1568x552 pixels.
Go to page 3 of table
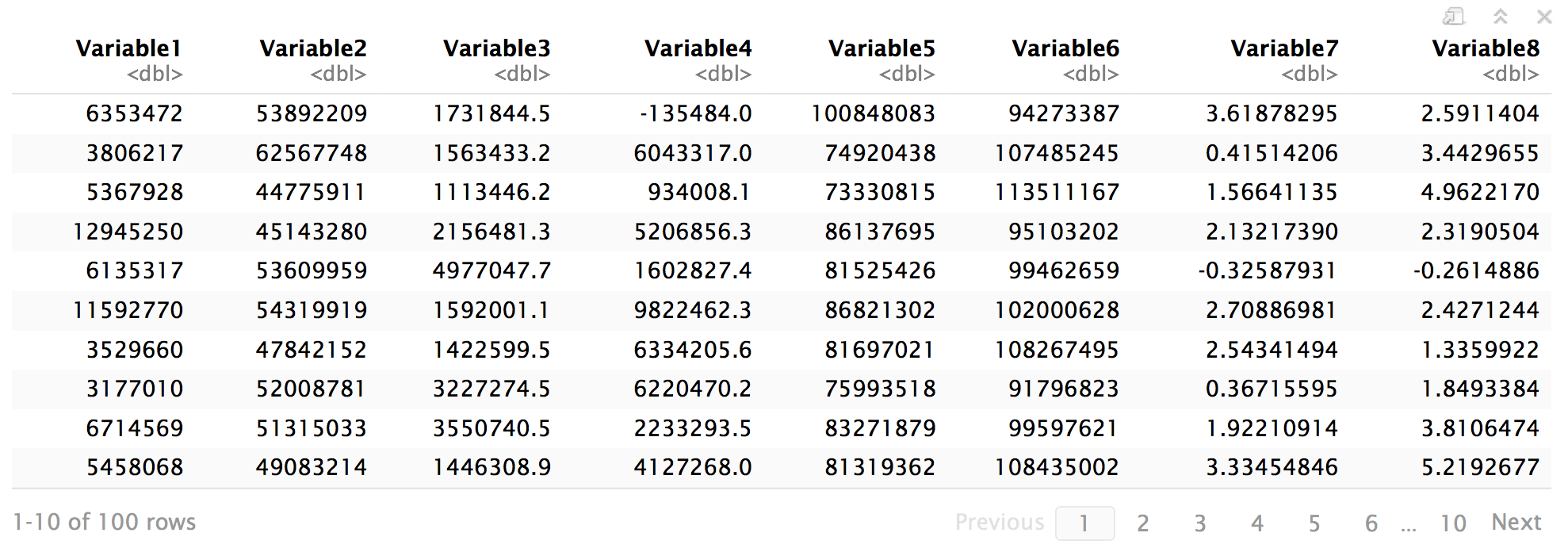click(1200, 523)
